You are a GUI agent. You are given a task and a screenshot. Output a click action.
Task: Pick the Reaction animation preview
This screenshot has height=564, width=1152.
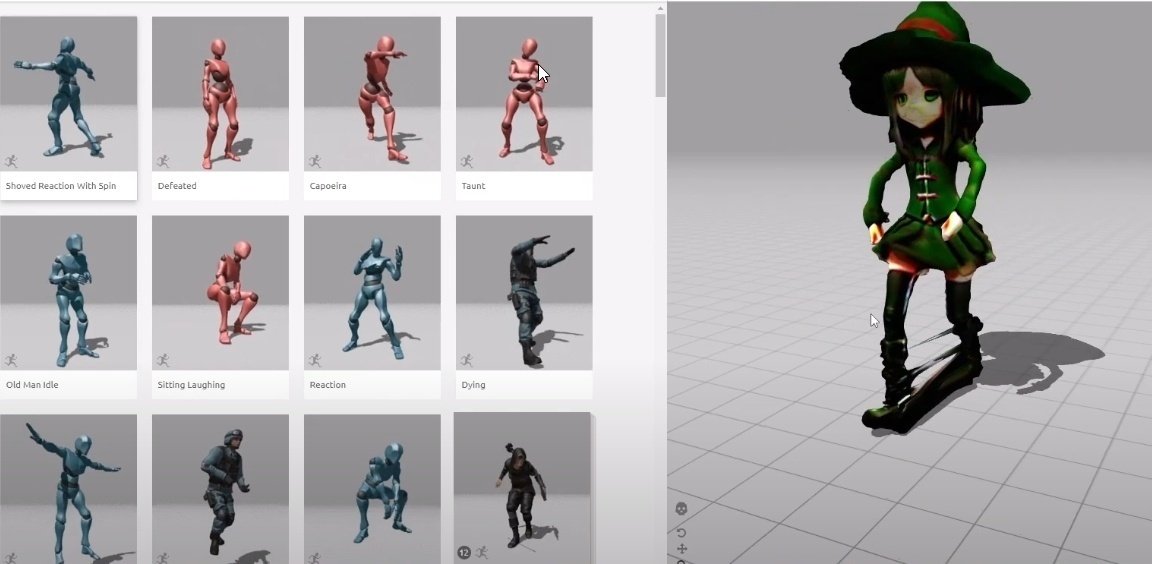(x=372, y=293)
